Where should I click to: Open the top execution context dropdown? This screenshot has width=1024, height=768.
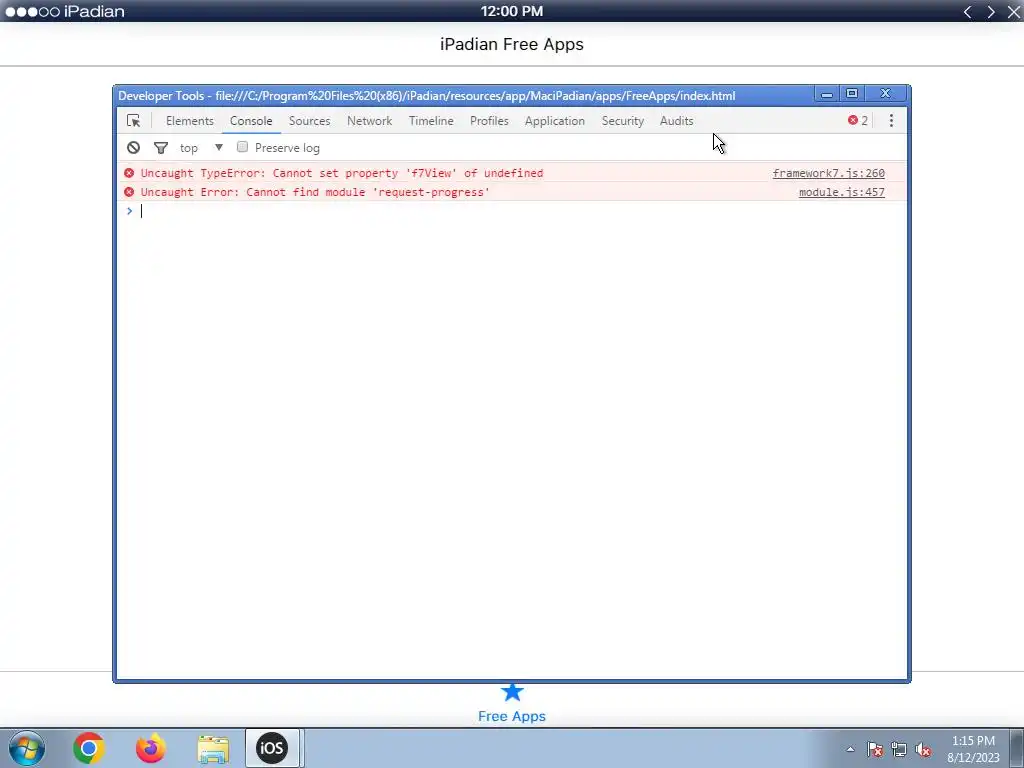[202, 148]
